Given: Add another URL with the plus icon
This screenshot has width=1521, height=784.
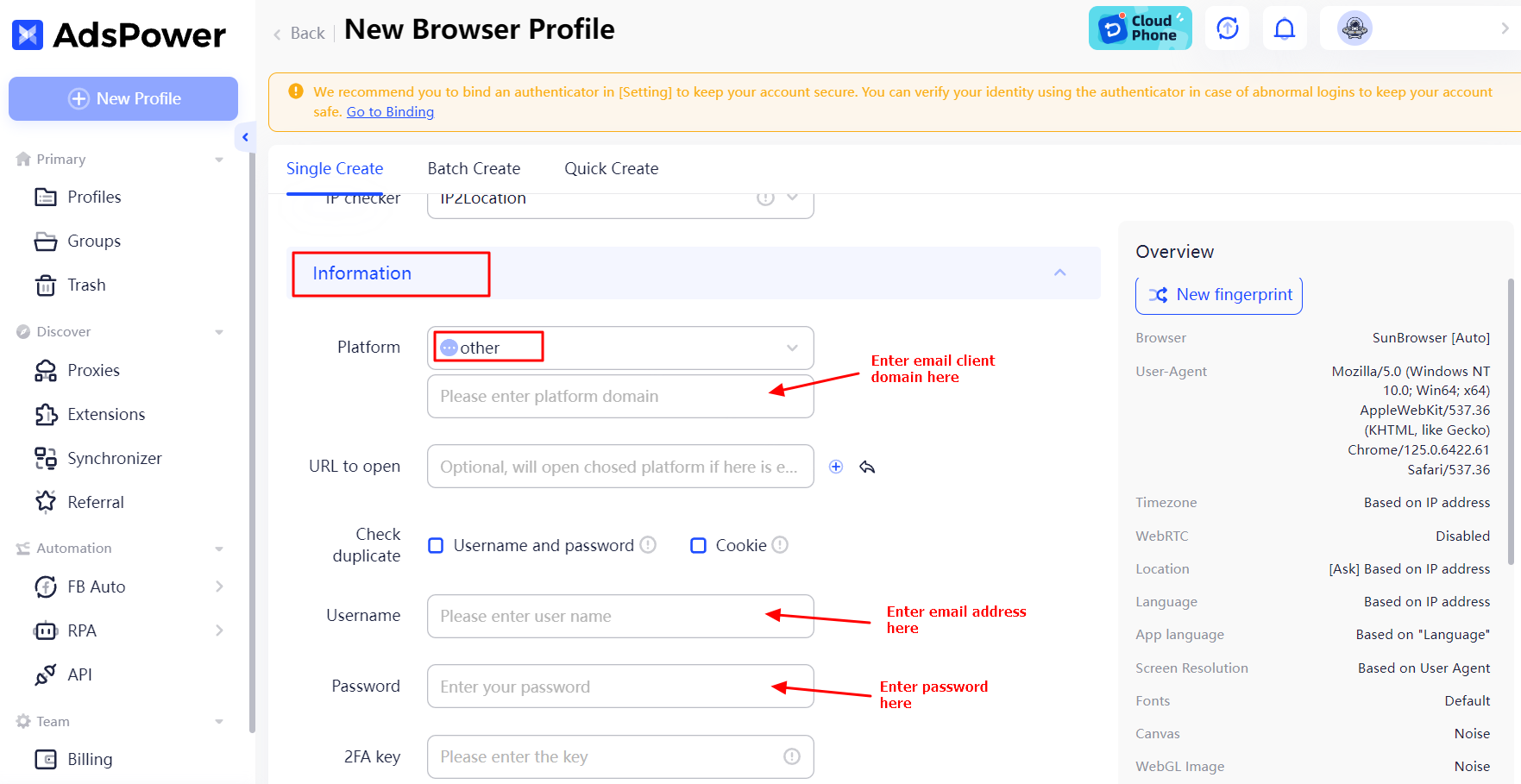Looking at the screenshot, I should tap(836, 467).
